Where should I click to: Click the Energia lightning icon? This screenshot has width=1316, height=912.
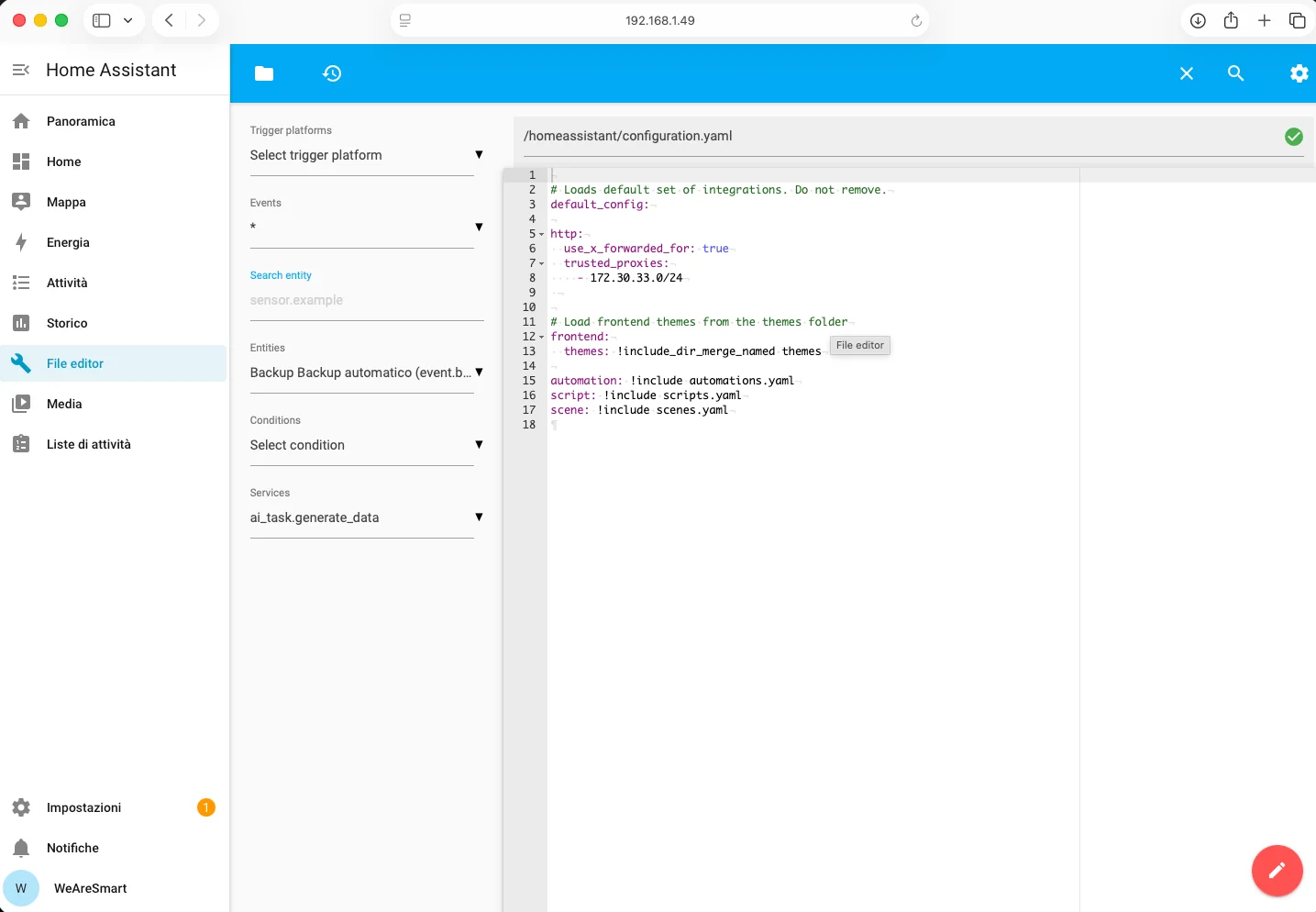(21, 242)
